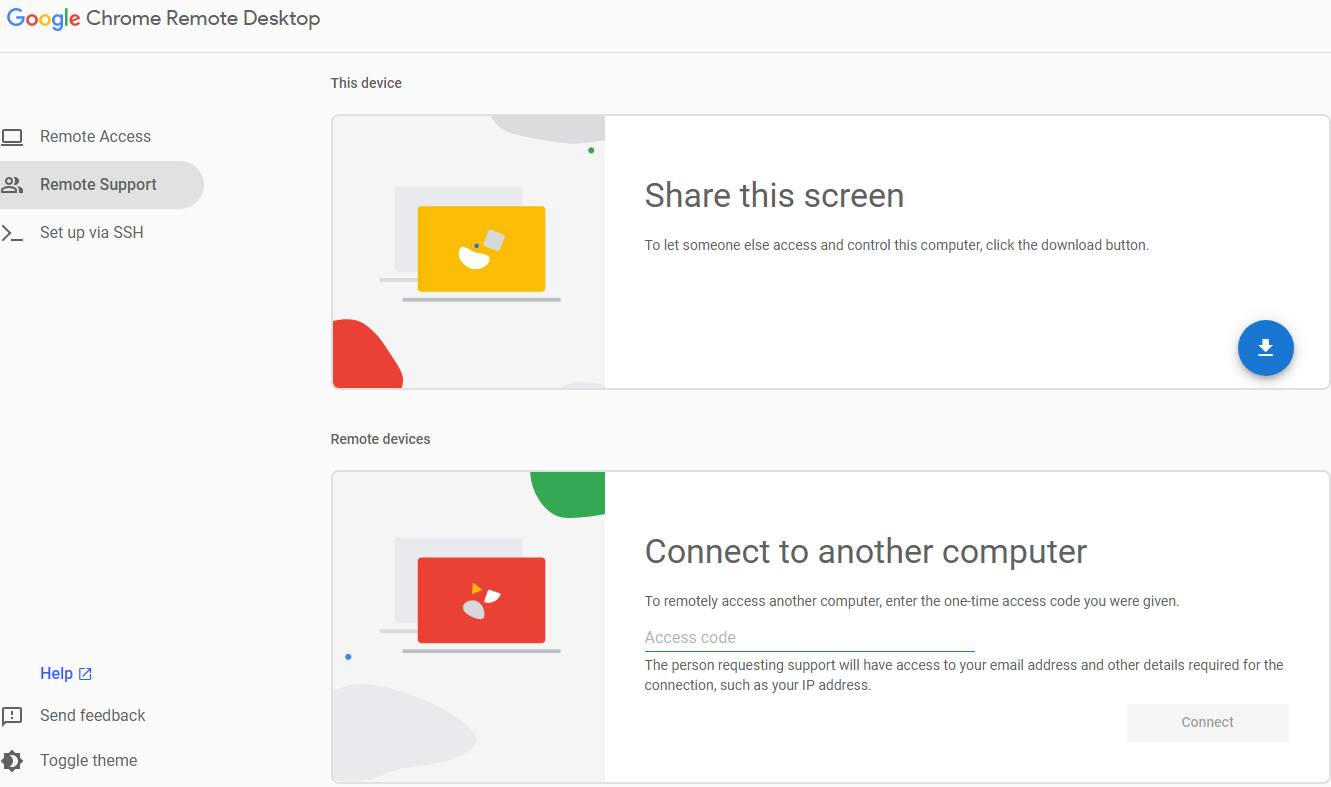Click the yellow Share screen illustration
This screenshot has width=1331, height=787.
[x=469, y=252]
